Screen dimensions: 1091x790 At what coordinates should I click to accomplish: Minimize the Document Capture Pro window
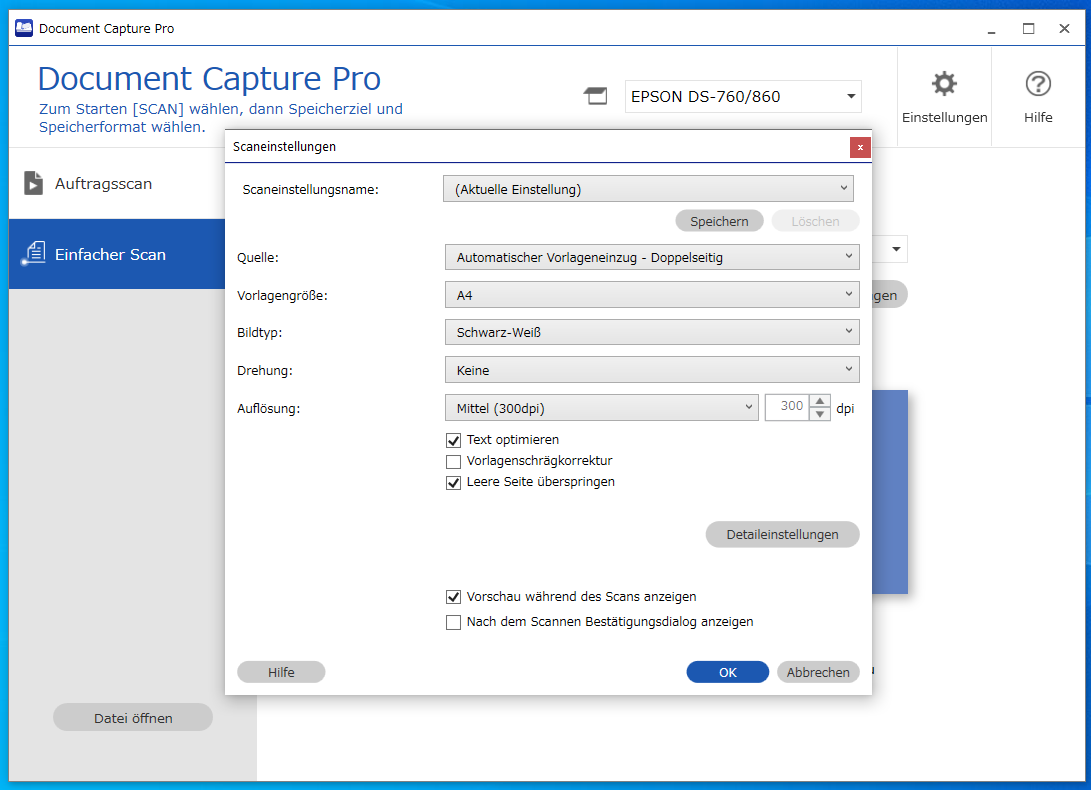(x=992, y=29)
